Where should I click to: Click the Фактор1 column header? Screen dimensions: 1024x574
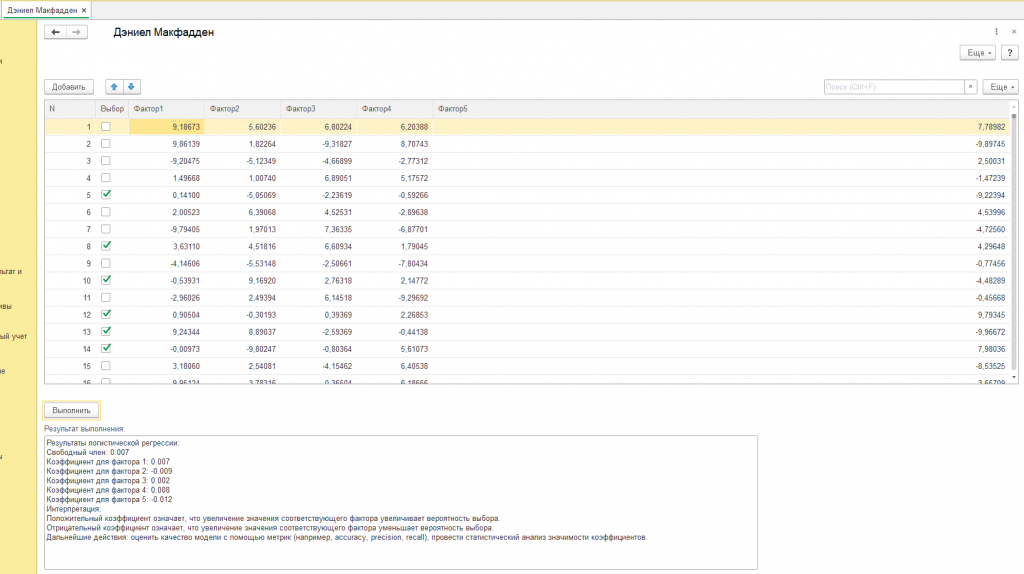(167, 109)
